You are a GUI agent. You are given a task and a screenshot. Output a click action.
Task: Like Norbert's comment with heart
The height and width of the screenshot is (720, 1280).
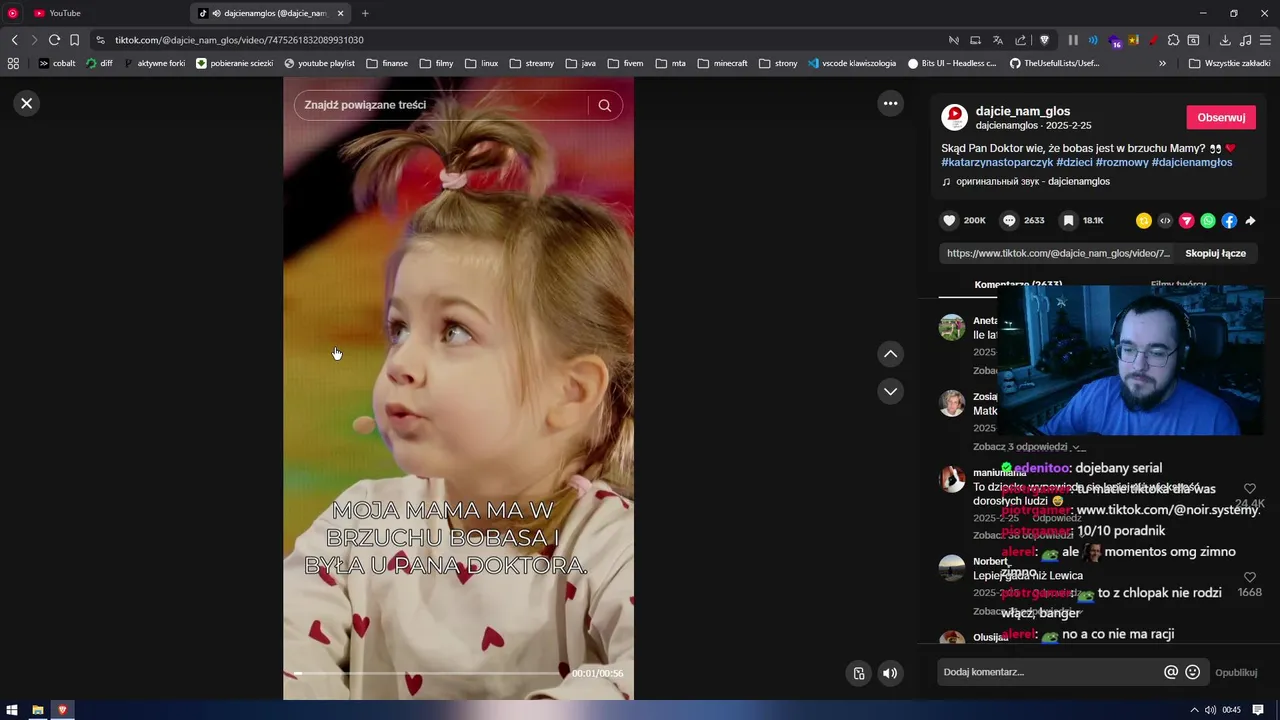(x=1249, y=577)
